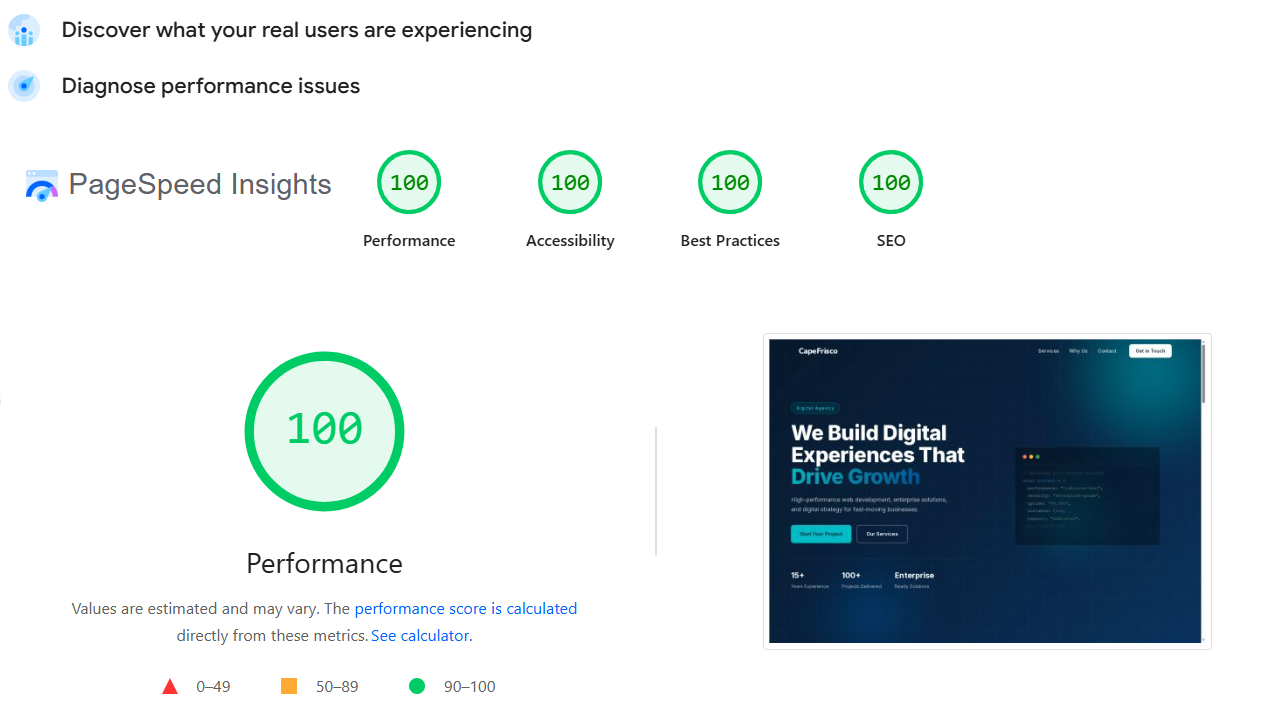Open the See calculator link
Screen dimensions: 1288x710
click(x=419, y=635)
